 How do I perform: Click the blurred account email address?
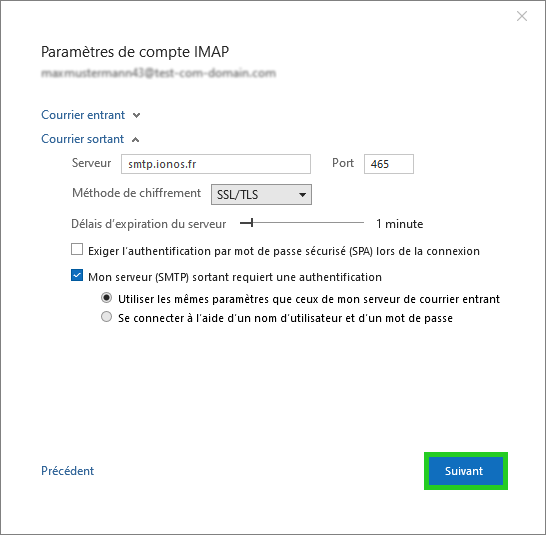pos(158,73)
